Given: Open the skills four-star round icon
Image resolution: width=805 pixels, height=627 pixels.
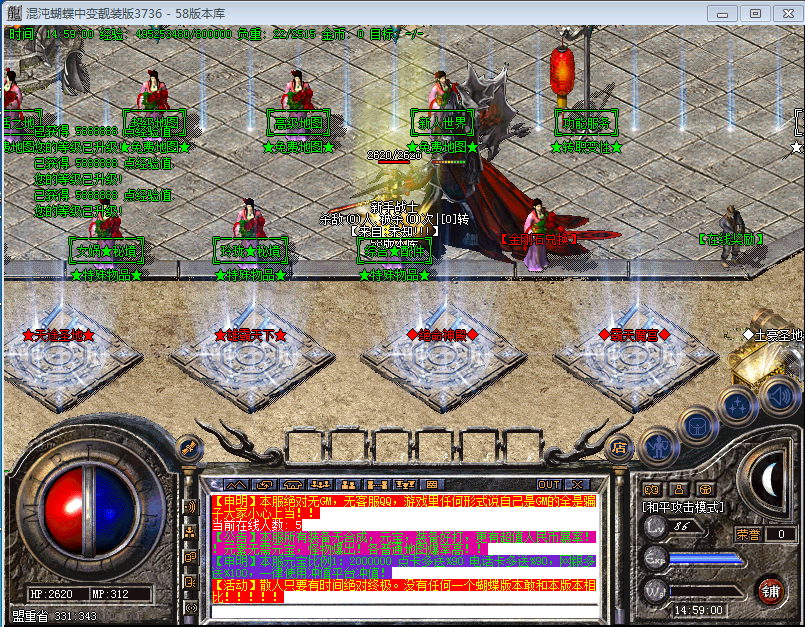Looking at the screenshot, I should click(x=739, y=405).
